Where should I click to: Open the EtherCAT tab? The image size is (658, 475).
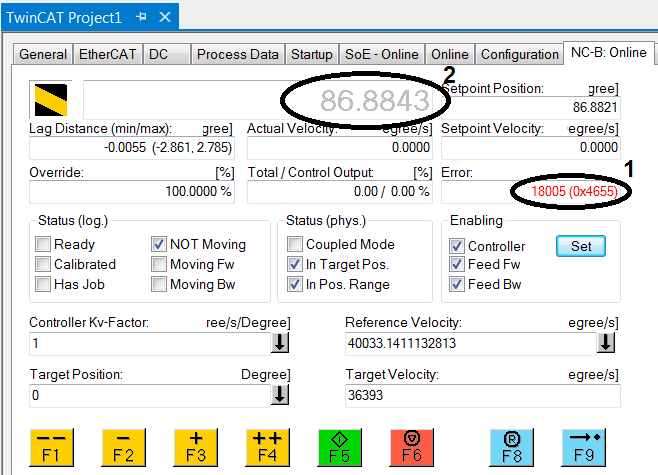point(107,54)
